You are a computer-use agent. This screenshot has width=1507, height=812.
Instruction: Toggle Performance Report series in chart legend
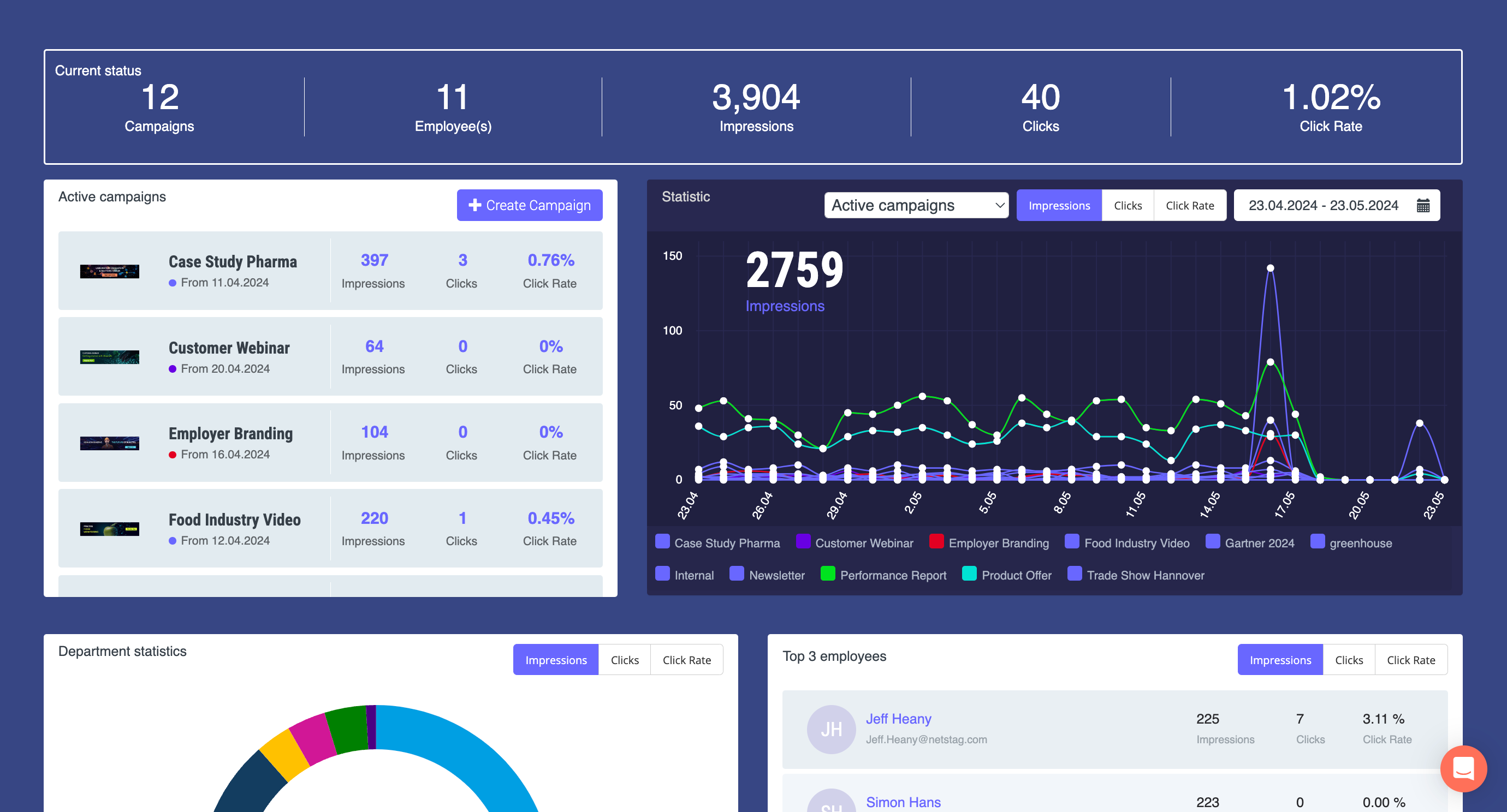pos(893,575)
